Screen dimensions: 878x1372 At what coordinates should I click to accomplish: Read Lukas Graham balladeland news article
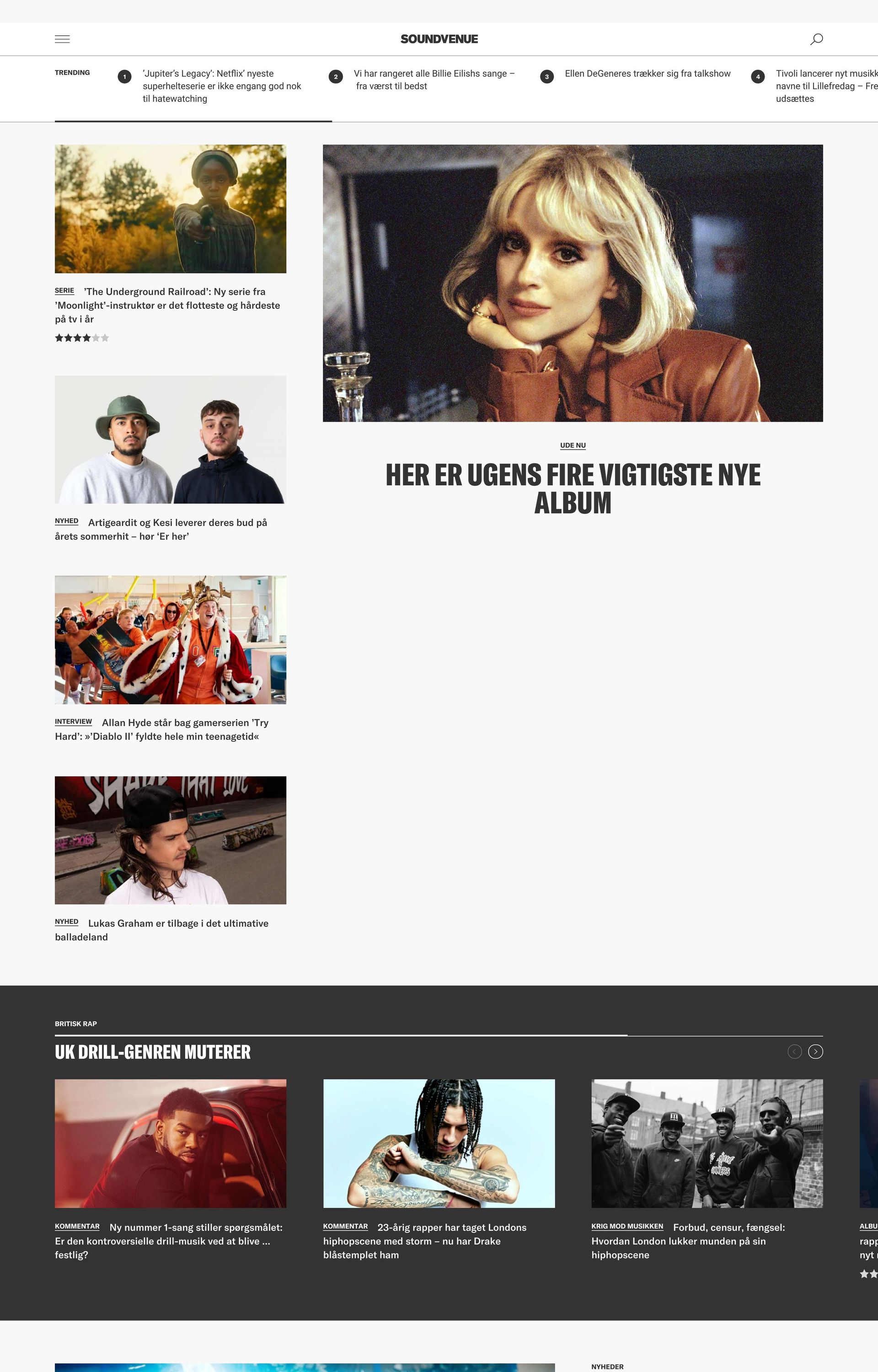[x=162, y=930]
